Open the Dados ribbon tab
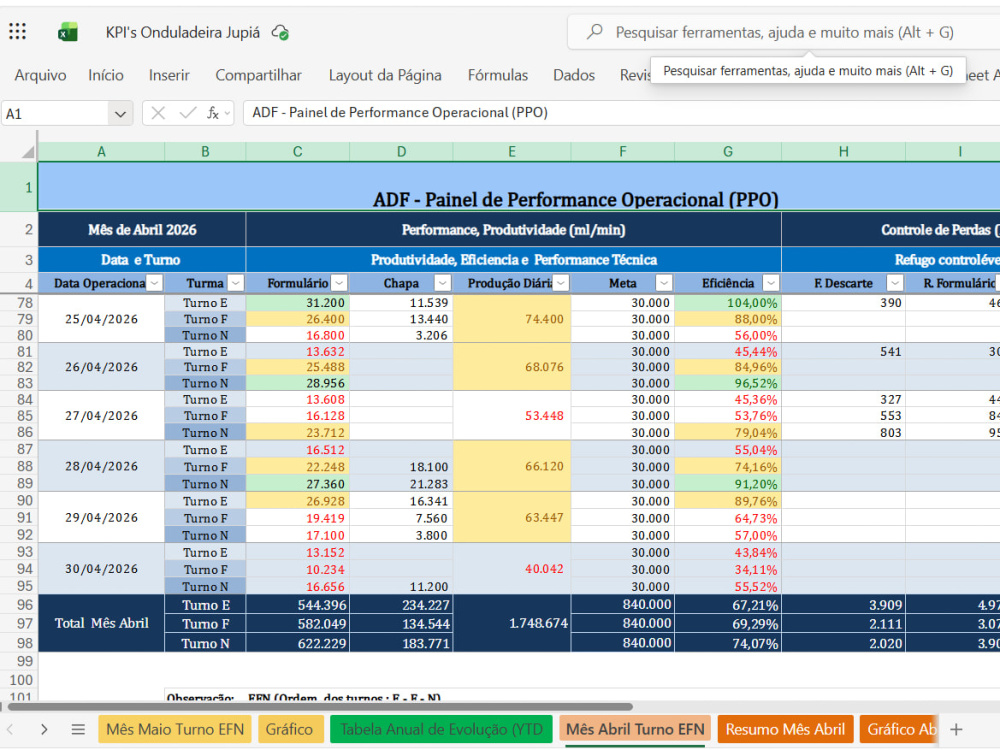This screenshot has width=1000, height=750. click(x=574, y=75)
